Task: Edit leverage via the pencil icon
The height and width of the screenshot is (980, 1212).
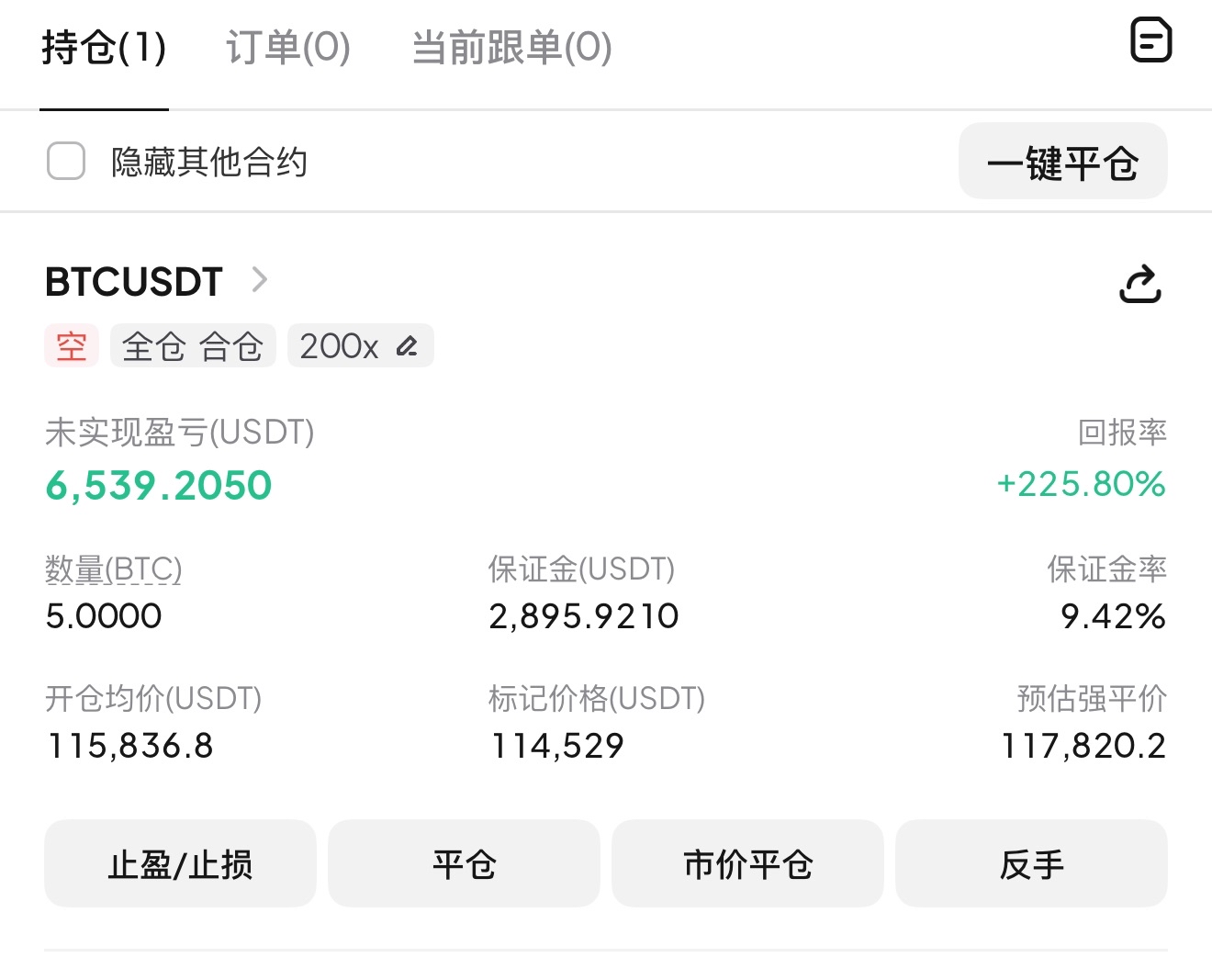Action: [x=407, y=346]
